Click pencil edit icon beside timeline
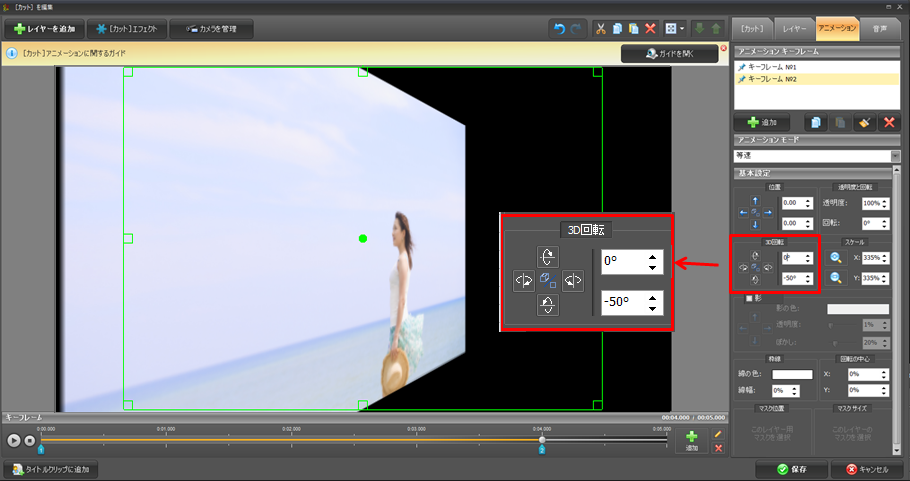This screenshot has height=481, width=910. click(718, 434)
